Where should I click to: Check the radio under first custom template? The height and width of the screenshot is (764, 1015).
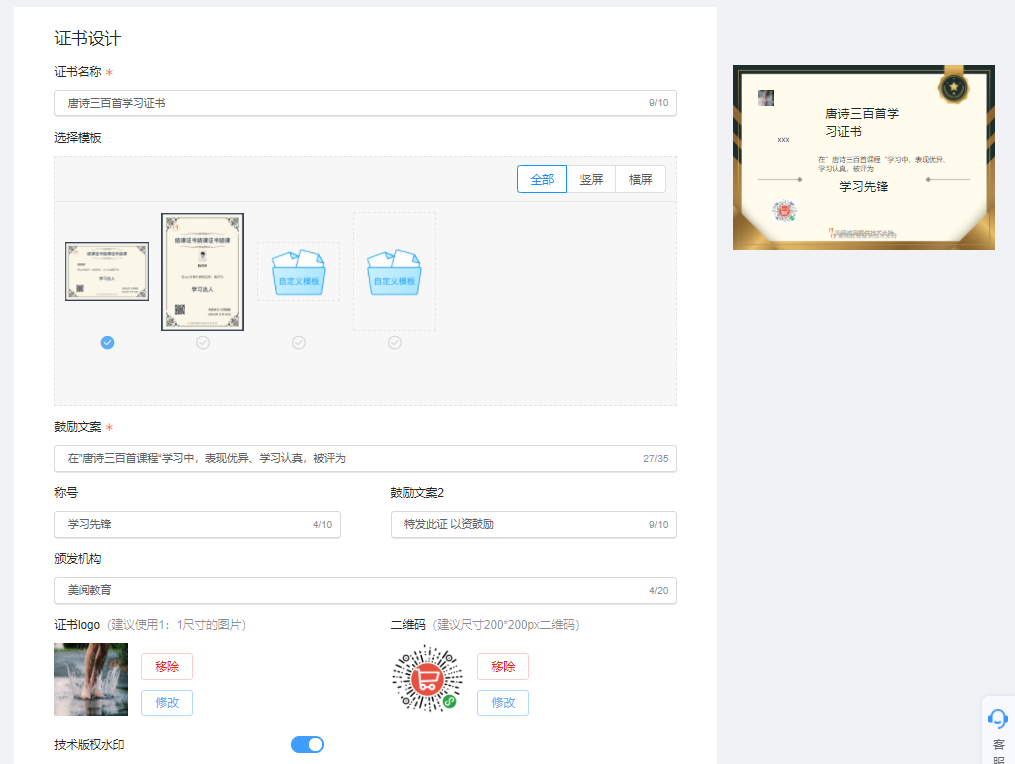point(298,342)
